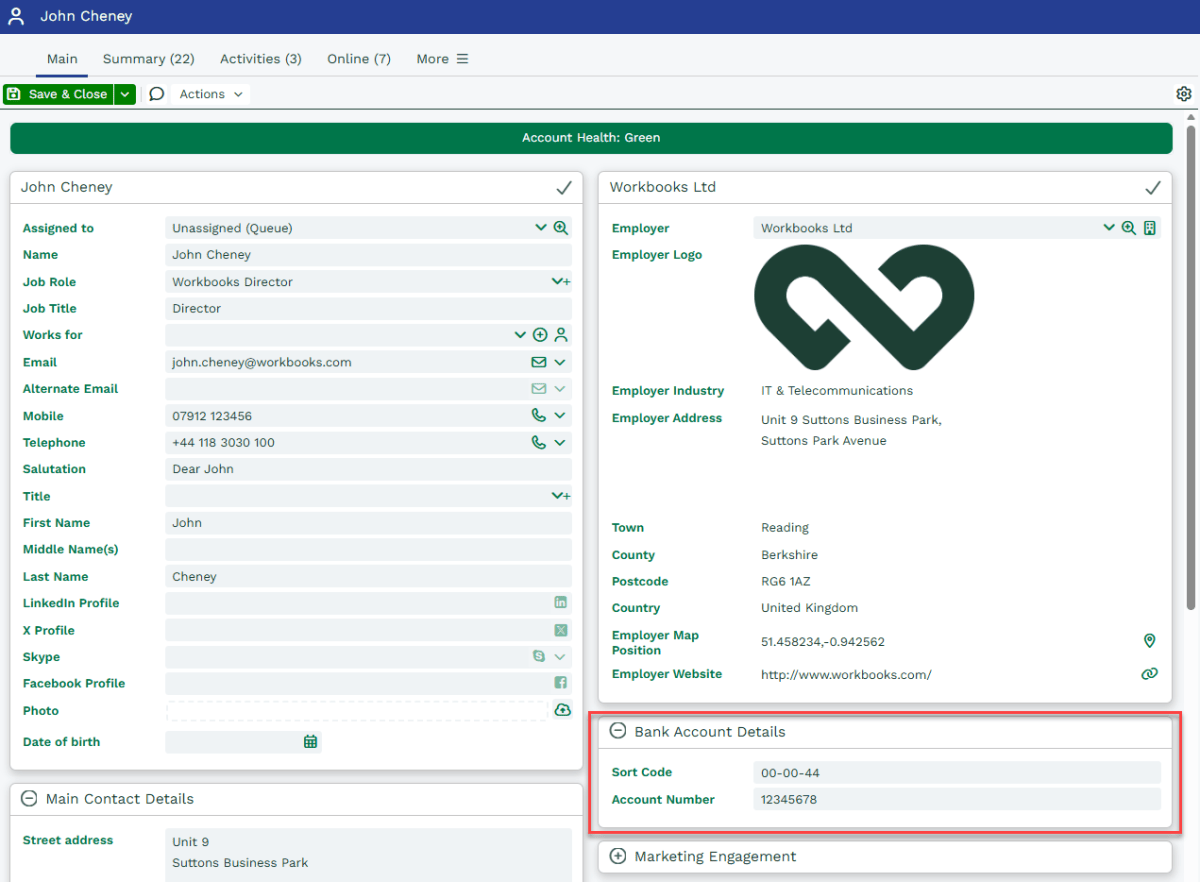Screen dimensions: 1200x882
Task: Click the Job Title field
Action: (368, 309)
